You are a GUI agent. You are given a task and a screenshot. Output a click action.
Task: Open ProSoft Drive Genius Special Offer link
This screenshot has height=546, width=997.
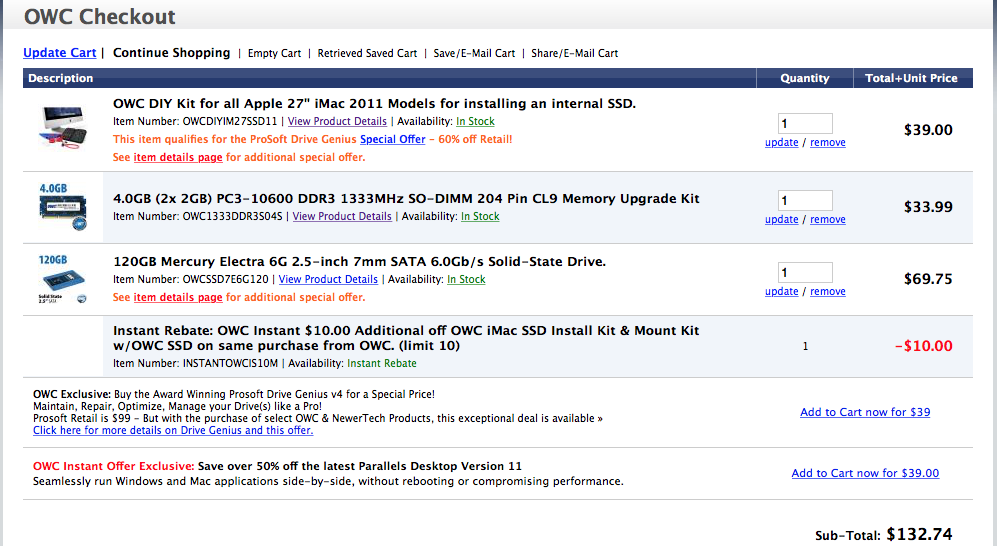point(392,139)
